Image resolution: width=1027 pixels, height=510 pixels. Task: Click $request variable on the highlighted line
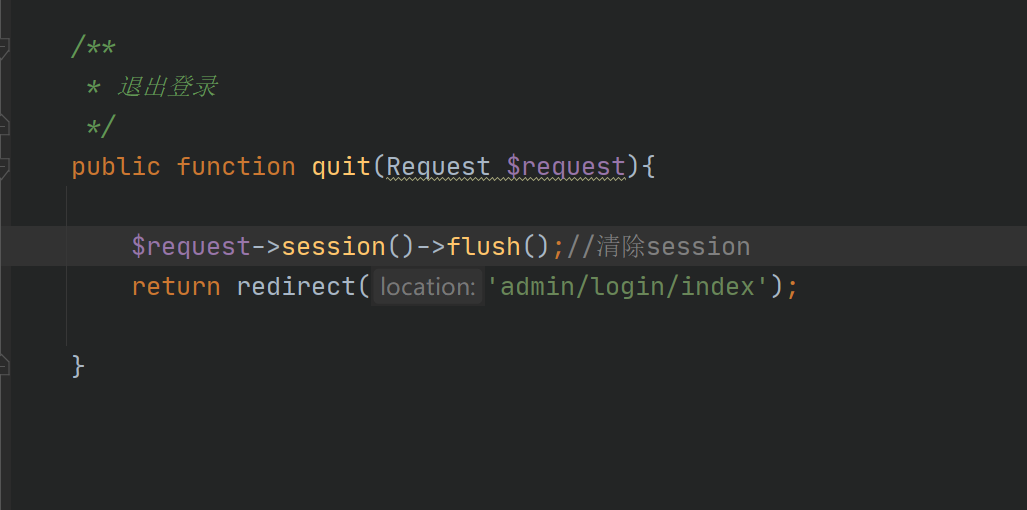coord(191,247)
